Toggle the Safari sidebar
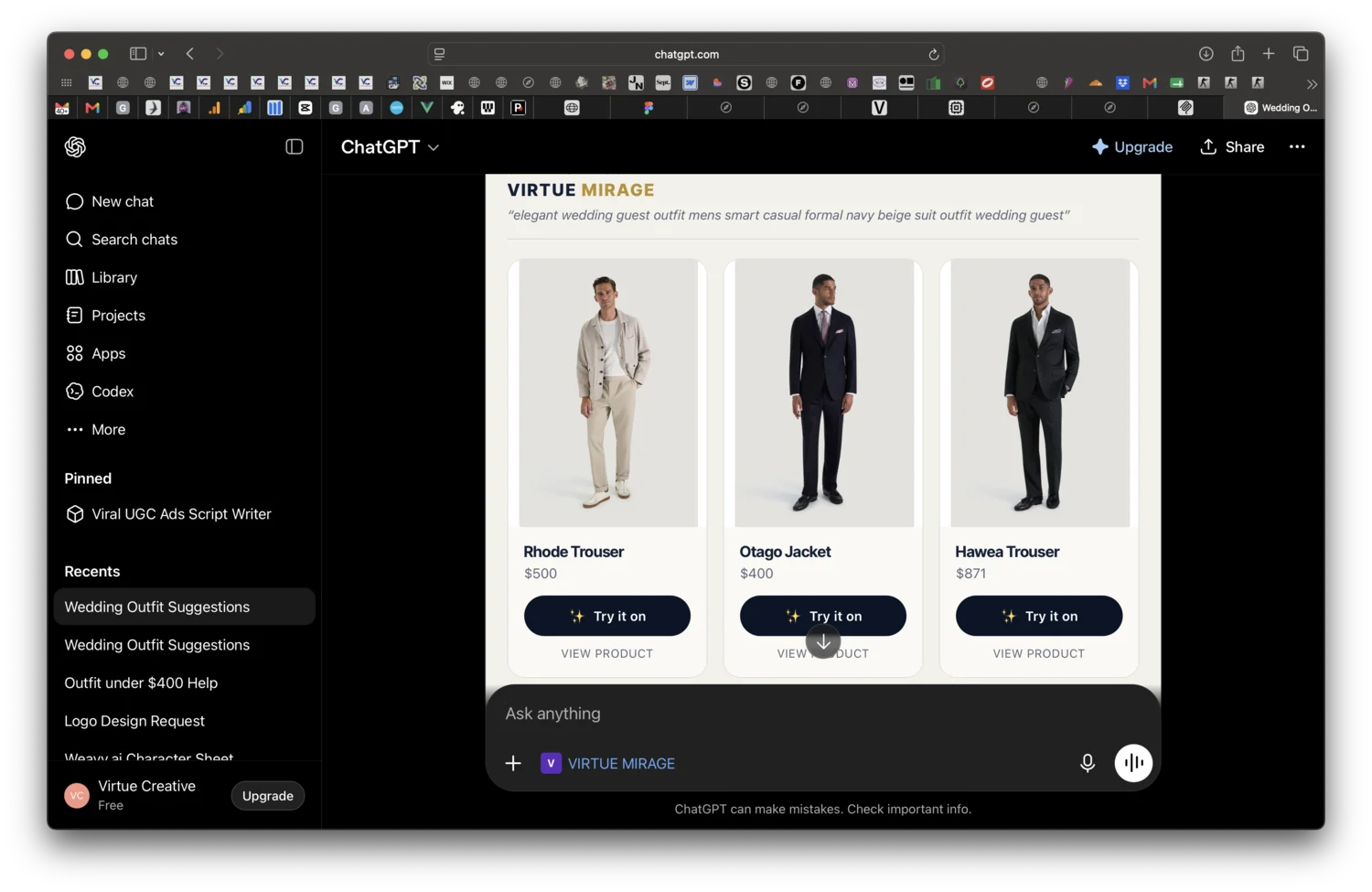The height and width of the screenshot is (892, 1372). click(138, 54)
